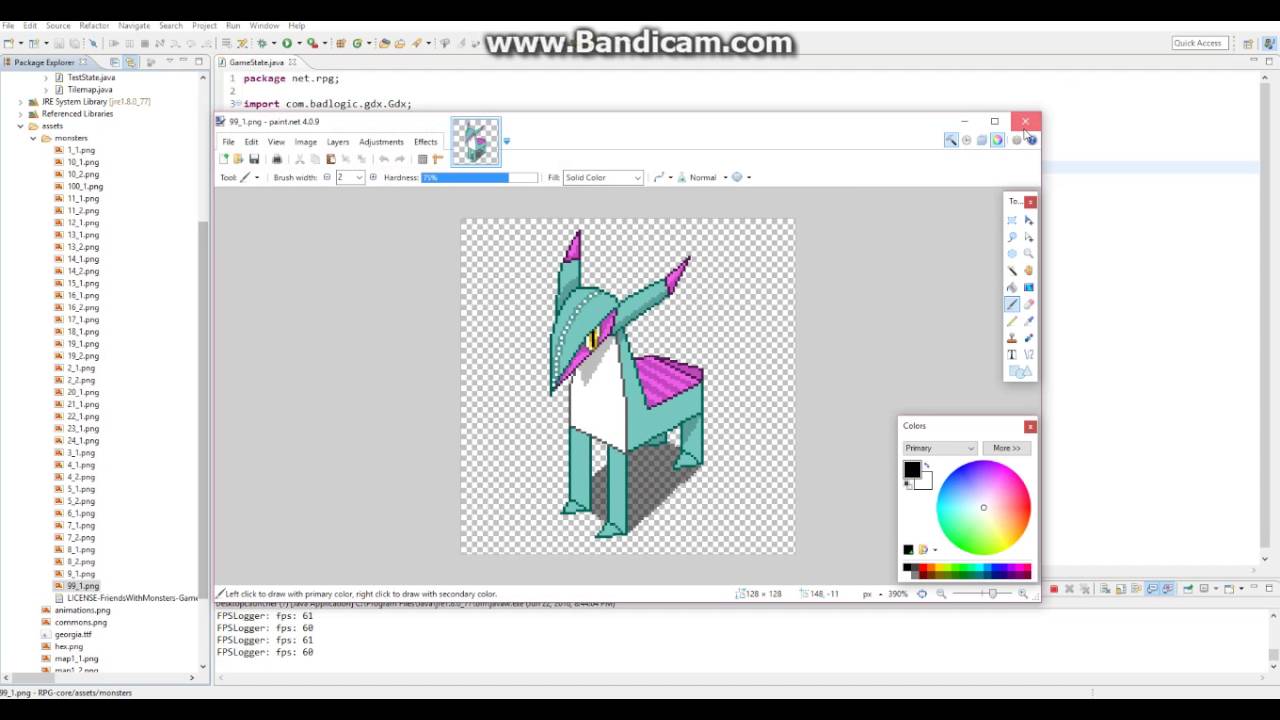This screenshot has height=720, width=1280.
Task: Select the Rectangle Select tool in Tools panel
Action: [1012, 220]
